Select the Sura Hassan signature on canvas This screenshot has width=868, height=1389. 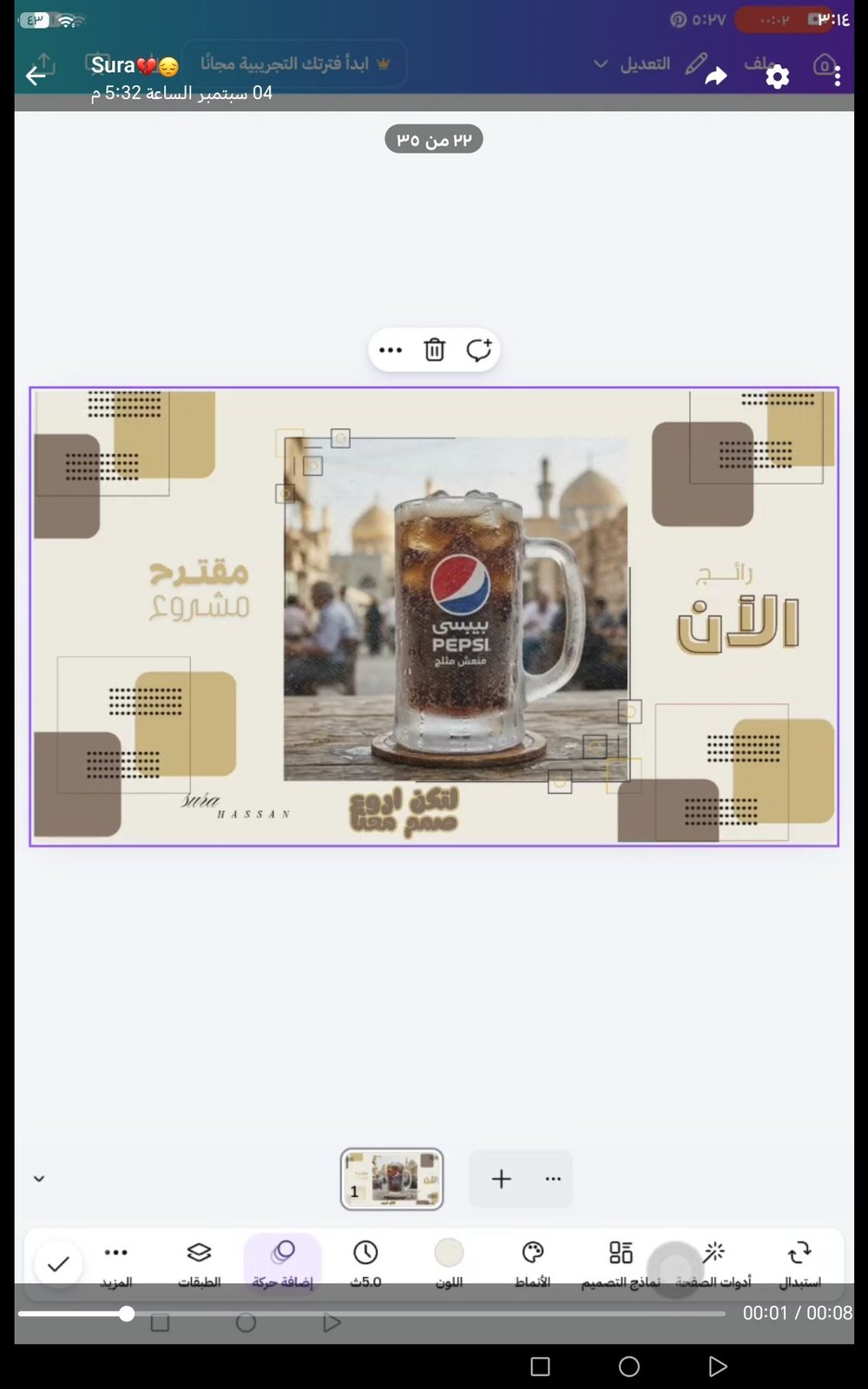click(x=235, y=806)
